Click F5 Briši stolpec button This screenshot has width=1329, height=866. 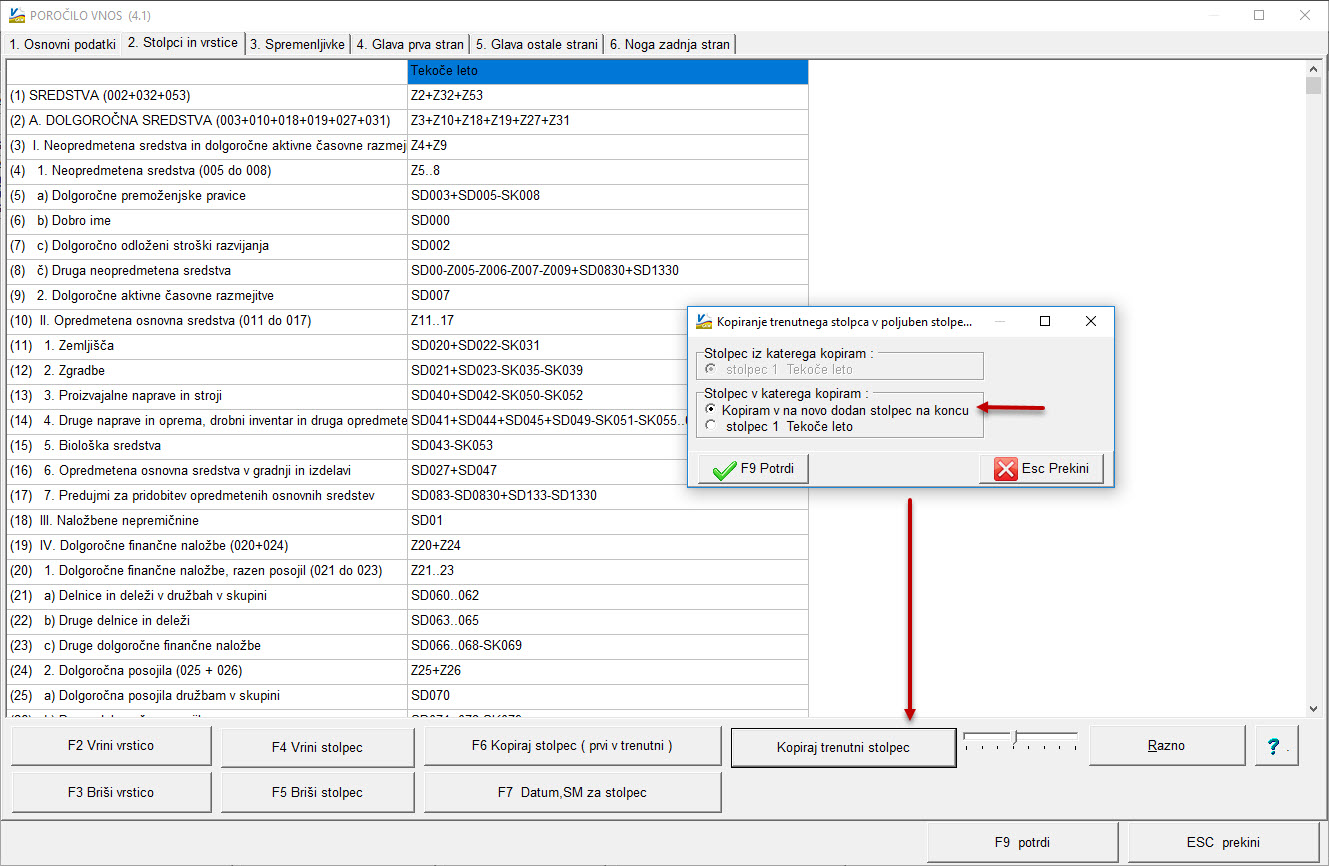317,792
